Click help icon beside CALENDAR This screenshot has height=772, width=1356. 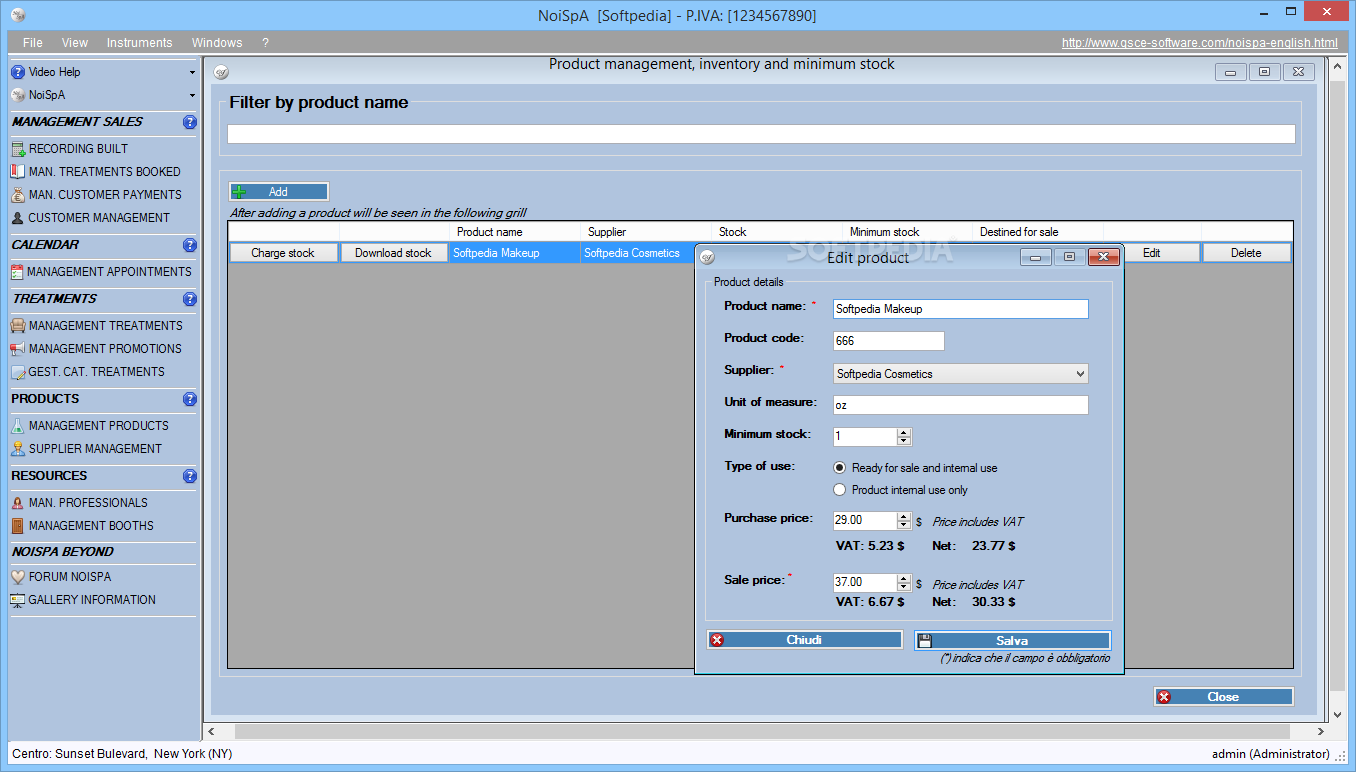190,245
